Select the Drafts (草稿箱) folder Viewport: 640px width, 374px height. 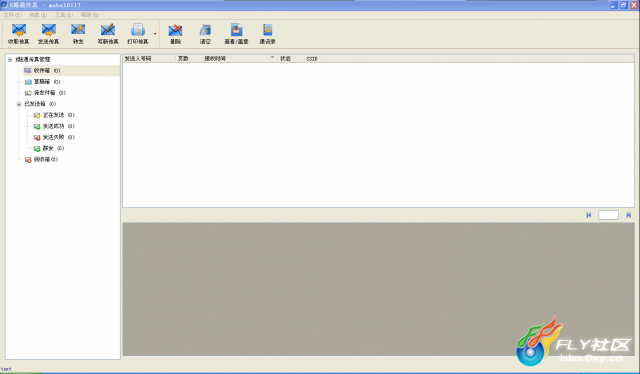pos(42,82)
